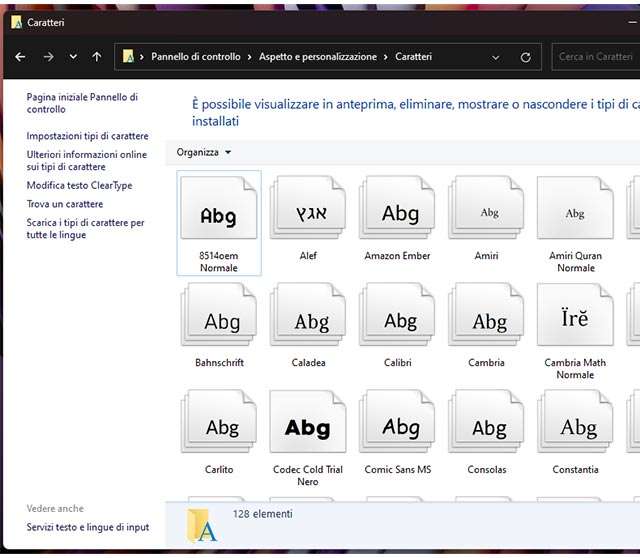This screenshot has width=640, height=558.
Task: Click the Consolas font icon
Action: point(487,427)
